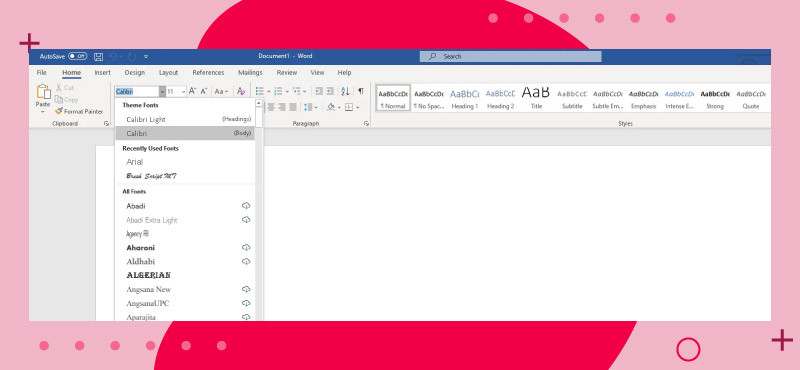Screen dimensions: 800x370
Task: Click the Copy button
Action: pos(67,100)
